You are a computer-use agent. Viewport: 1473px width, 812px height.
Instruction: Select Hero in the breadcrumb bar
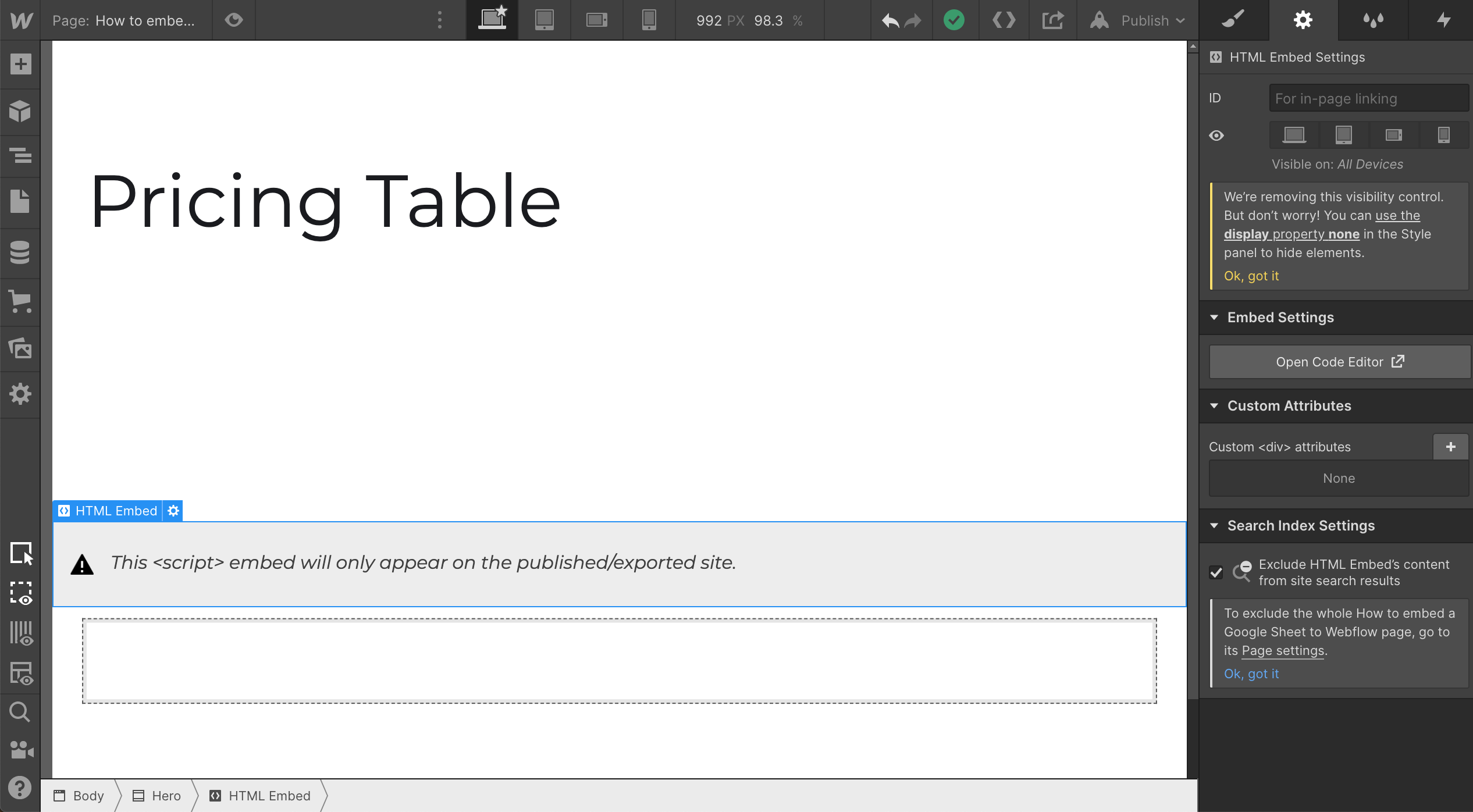(x=157, y=796)
